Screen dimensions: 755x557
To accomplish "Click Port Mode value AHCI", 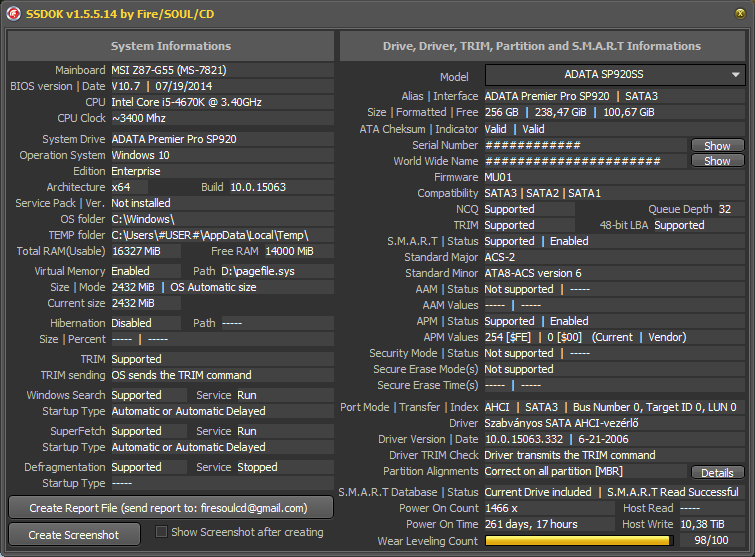I will (497, 407).
